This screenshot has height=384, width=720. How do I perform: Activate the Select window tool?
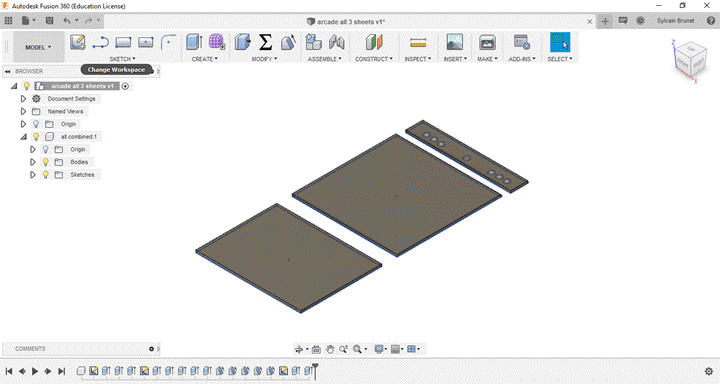(560, 42)
